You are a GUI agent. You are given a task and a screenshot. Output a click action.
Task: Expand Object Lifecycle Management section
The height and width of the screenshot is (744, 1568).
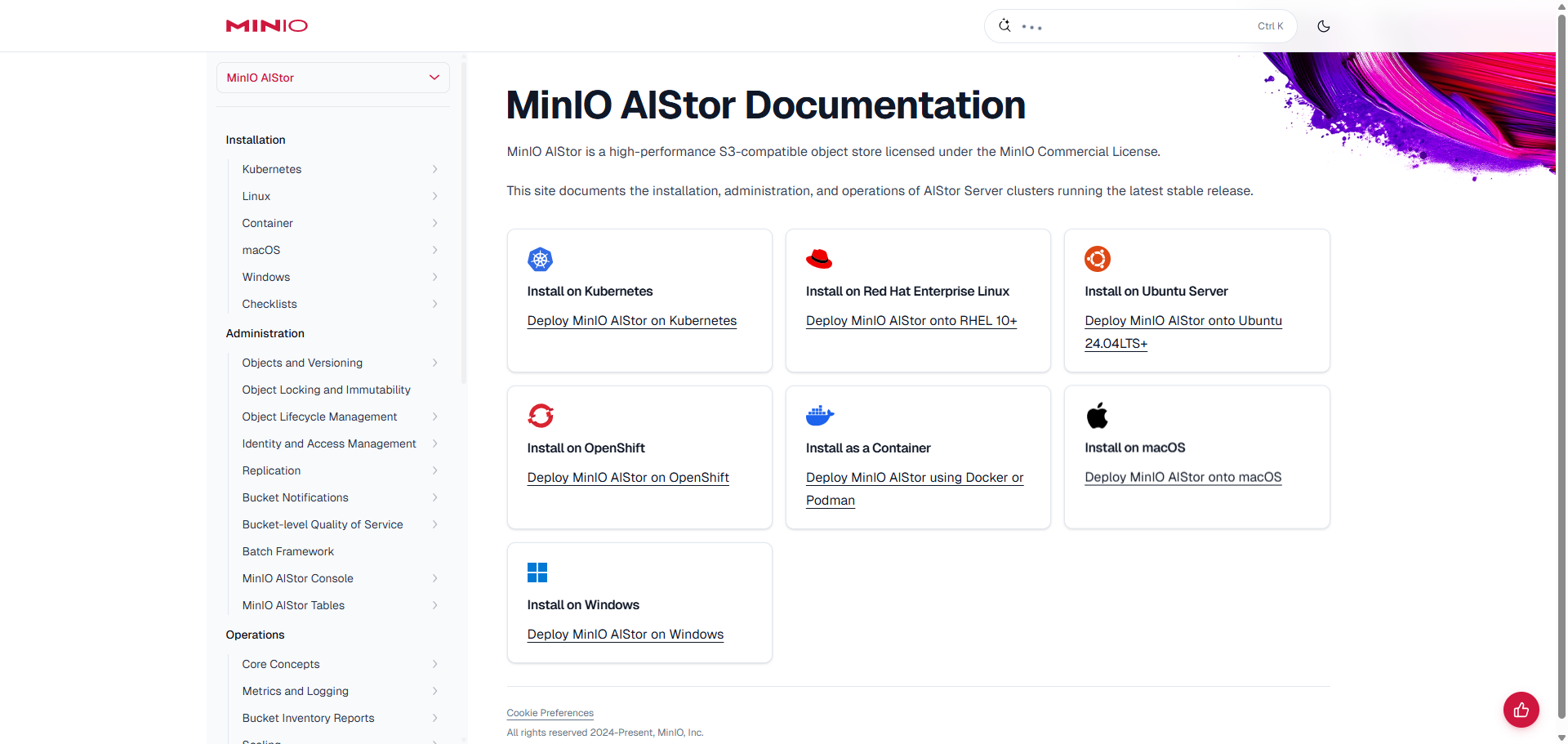coord(434,417)
